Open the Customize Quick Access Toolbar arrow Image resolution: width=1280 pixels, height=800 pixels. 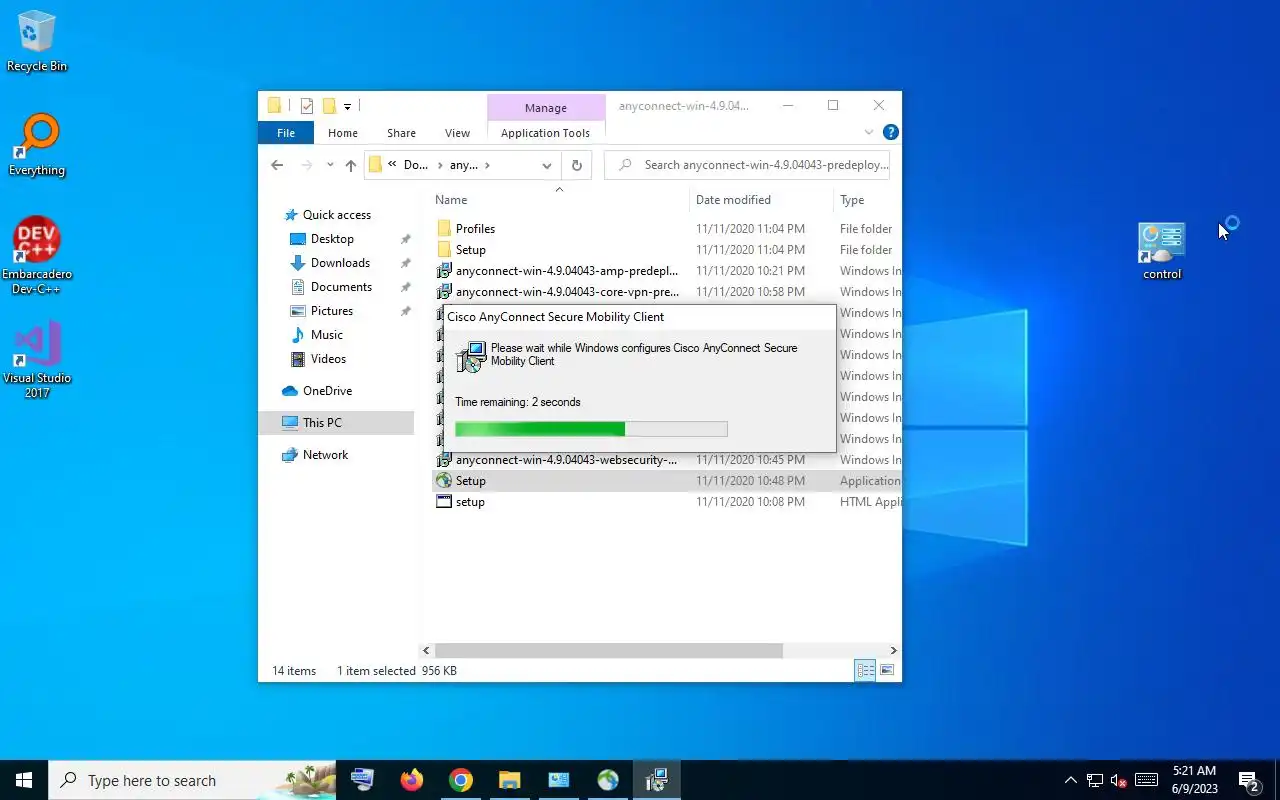coord(347,106)
